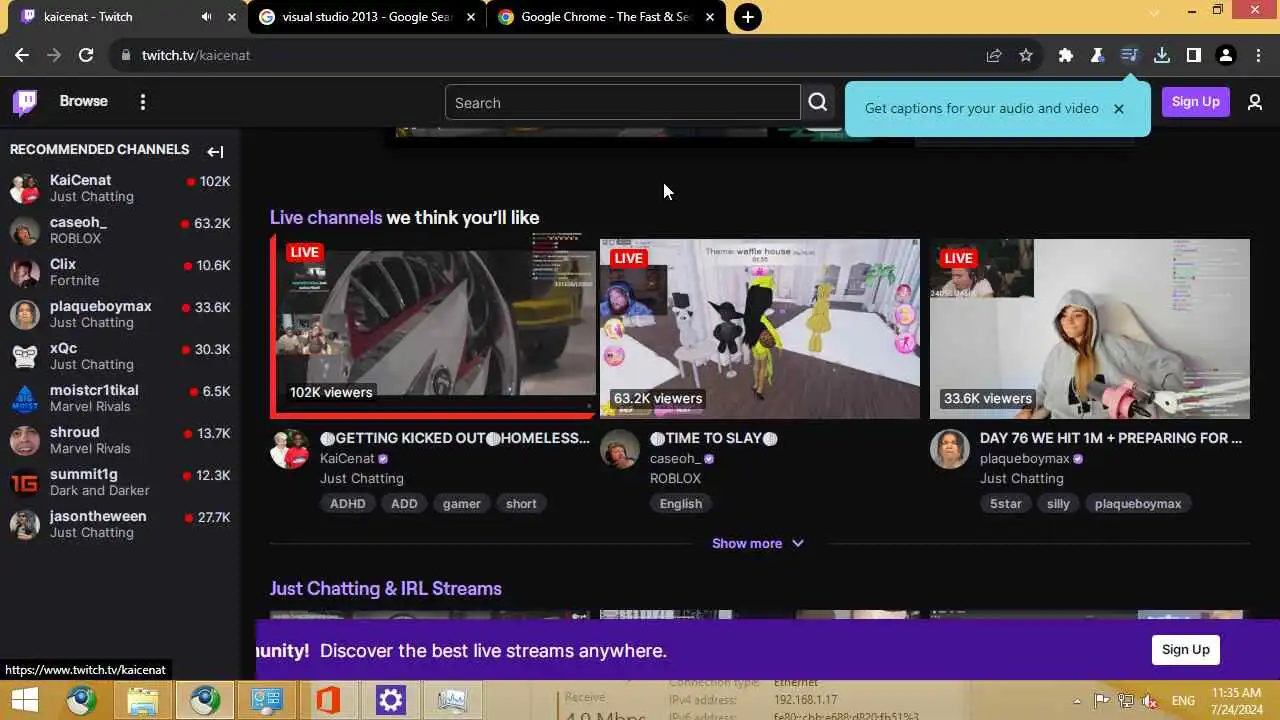
Task: Click the search magnifier button
Action: tap(818, 102)
